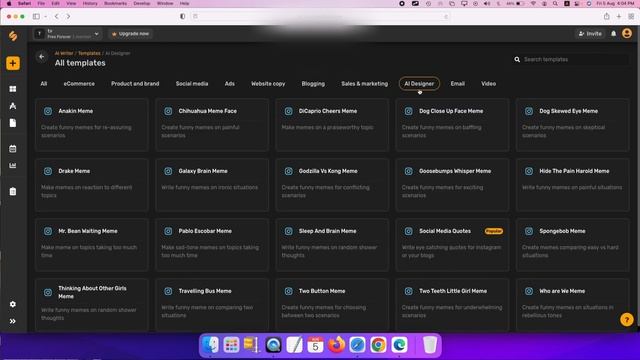Open the Anakin Meme template card

tap(92, 125)
